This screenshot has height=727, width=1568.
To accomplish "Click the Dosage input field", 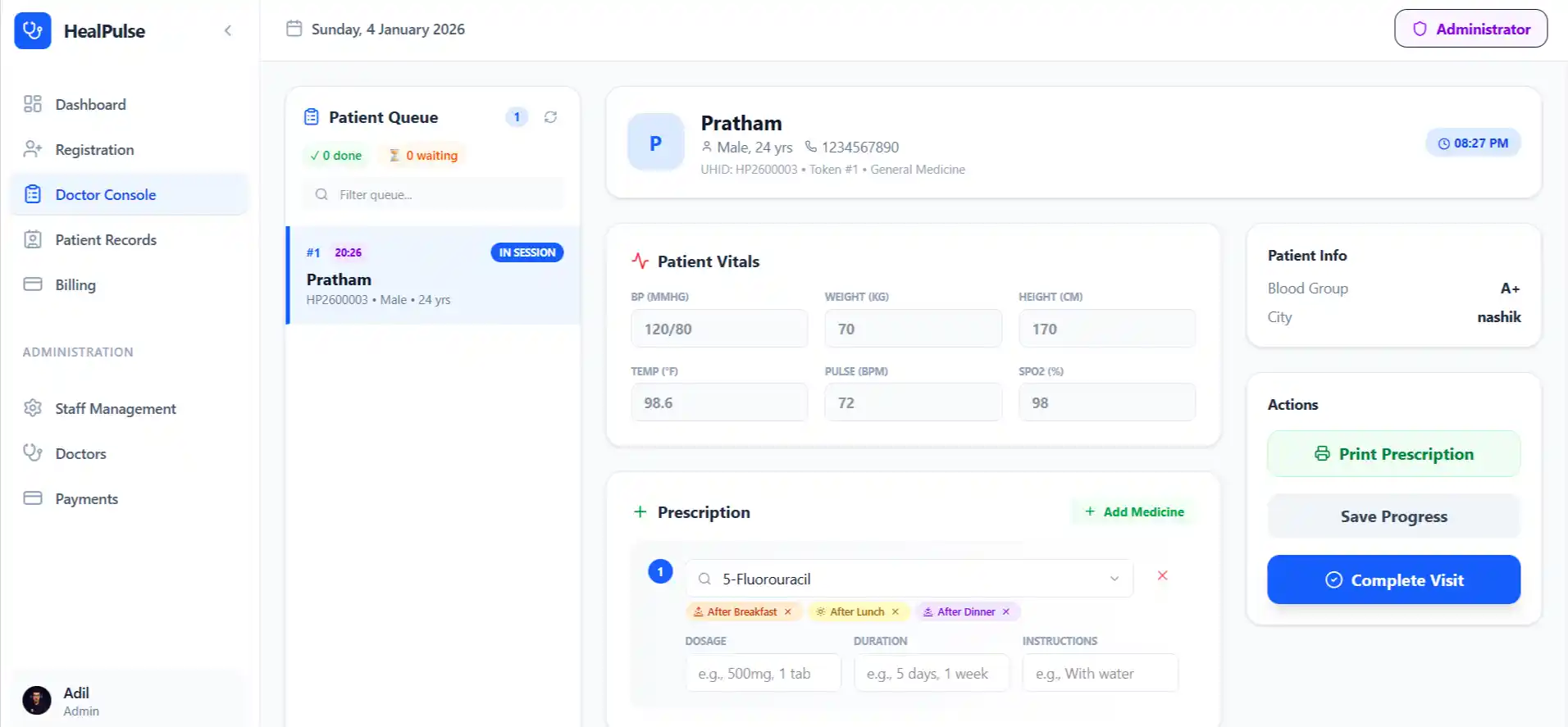I will coord(763,673).
